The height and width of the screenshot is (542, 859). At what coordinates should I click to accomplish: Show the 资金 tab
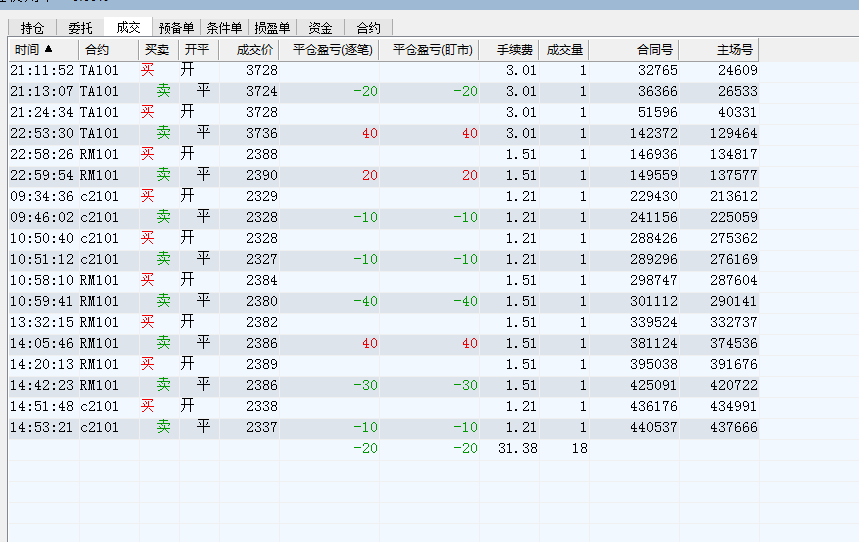point(320,28)
